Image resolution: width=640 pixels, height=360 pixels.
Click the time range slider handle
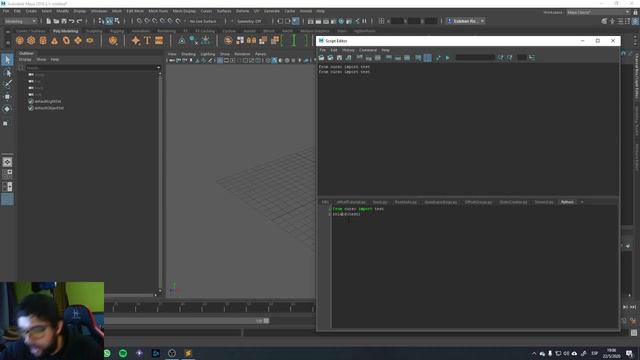tap(266, 321)
